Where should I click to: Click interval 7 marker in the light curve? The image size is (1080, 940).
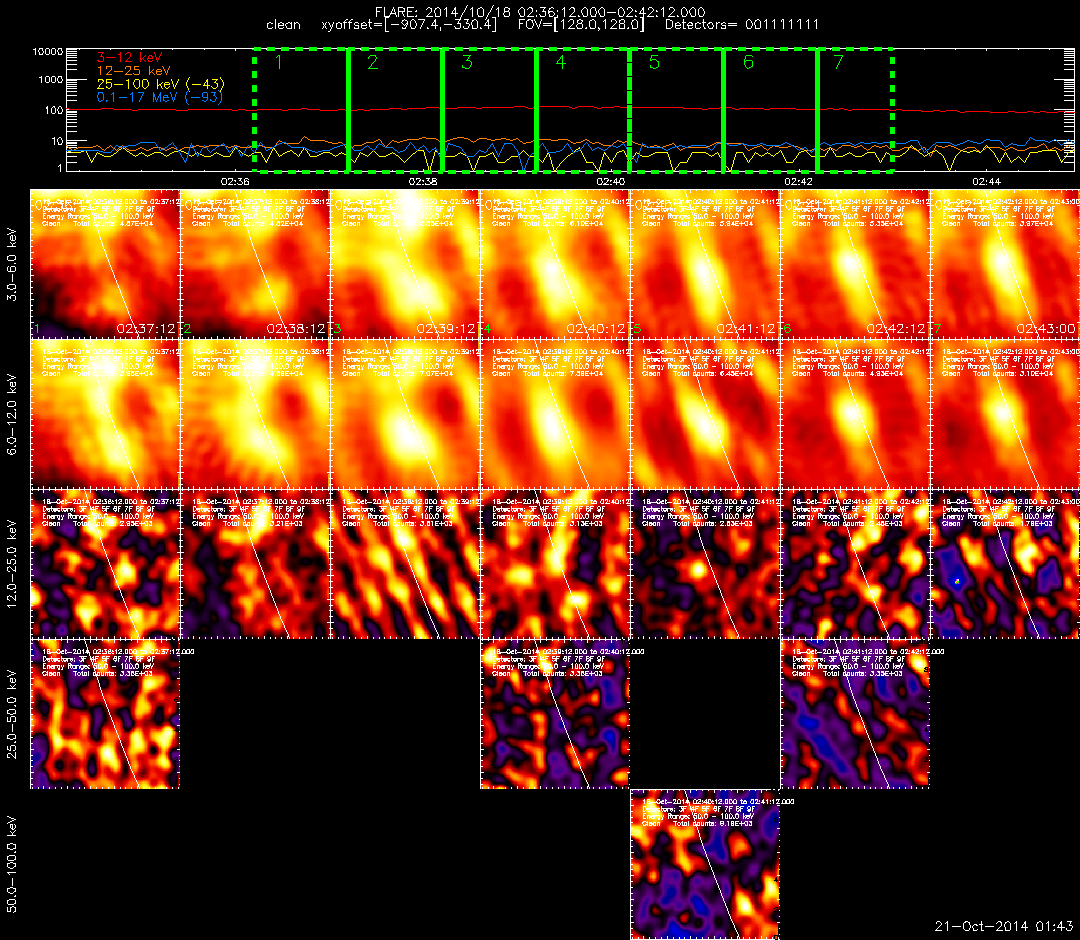point(838,63)
